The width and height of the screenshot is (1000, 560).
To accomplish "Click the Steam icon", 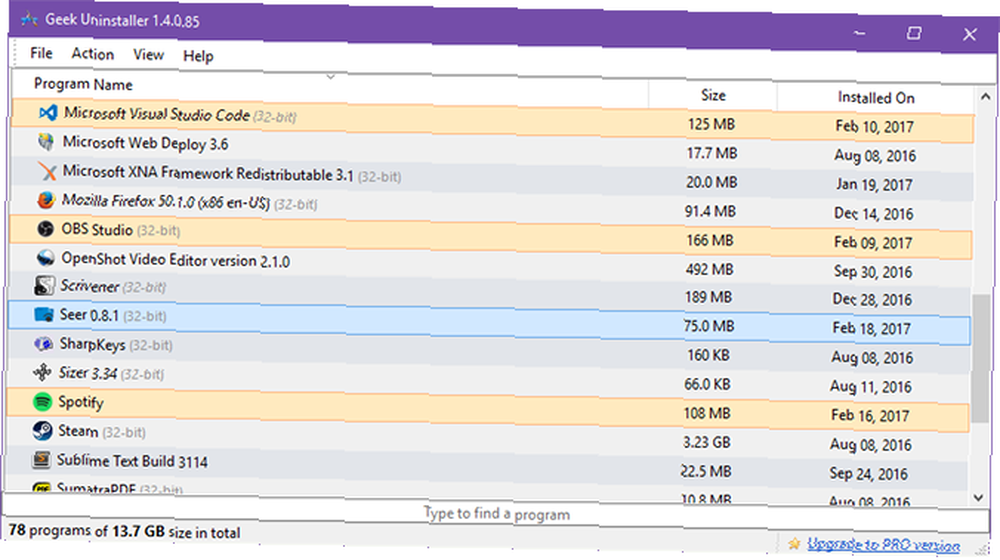I will coord(42,431).
